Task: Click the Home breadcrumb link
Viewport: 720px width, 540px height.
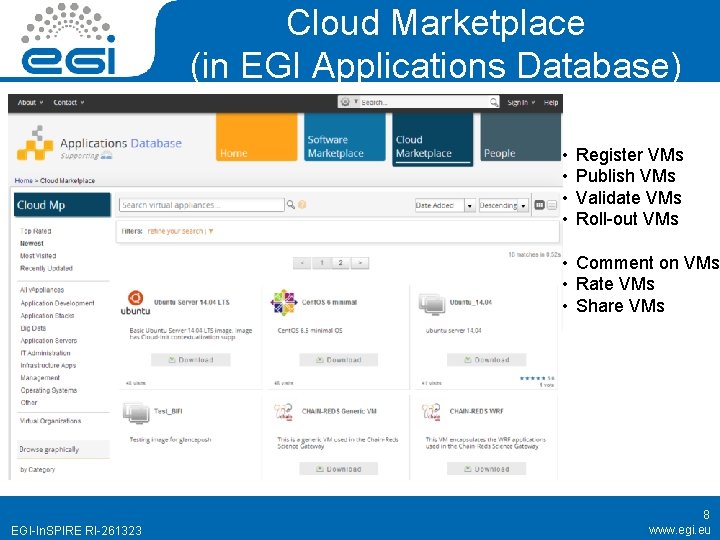Action: pyautogui.click(x=23, y=180)
